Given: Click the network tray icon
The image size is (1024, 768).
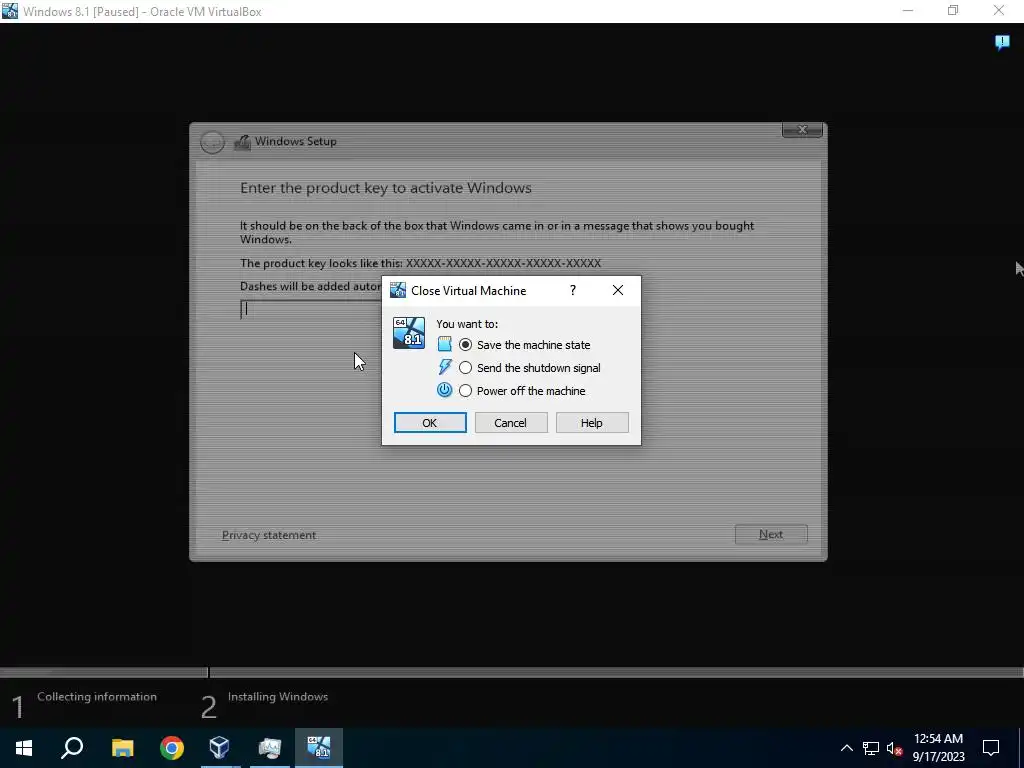Looking at the screenshot, I should pyautogui.click(x=871, y=748).
